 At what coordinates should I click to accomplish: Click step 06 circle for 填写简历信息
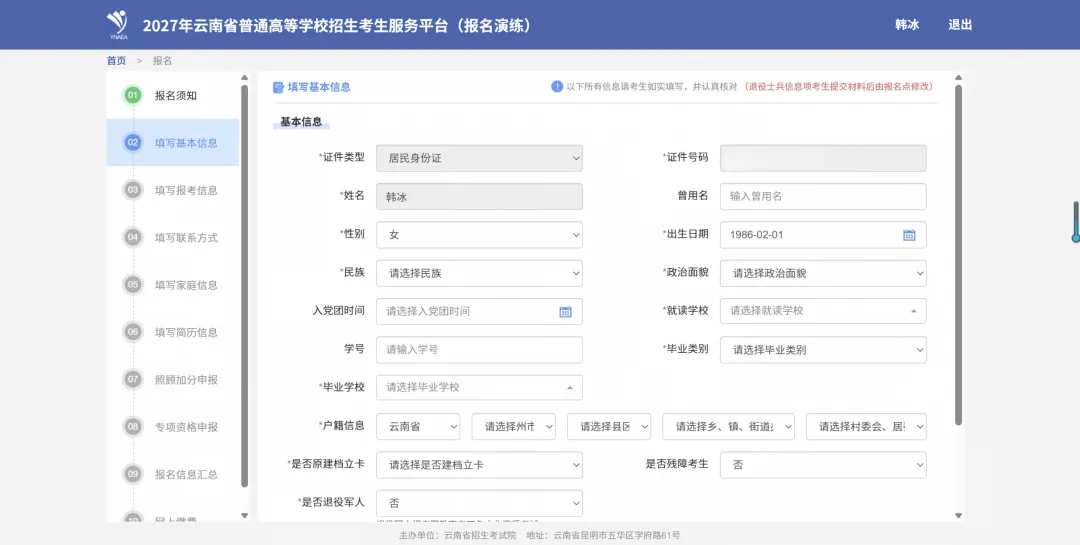133,331
